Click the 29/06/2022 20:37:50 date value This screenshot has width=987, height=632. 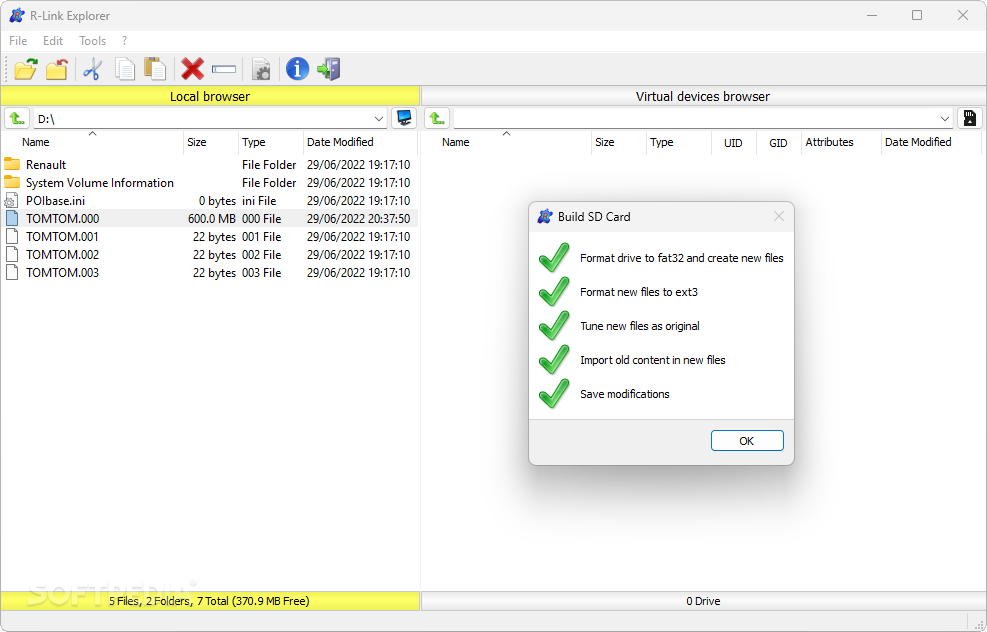tap(358, 218)
